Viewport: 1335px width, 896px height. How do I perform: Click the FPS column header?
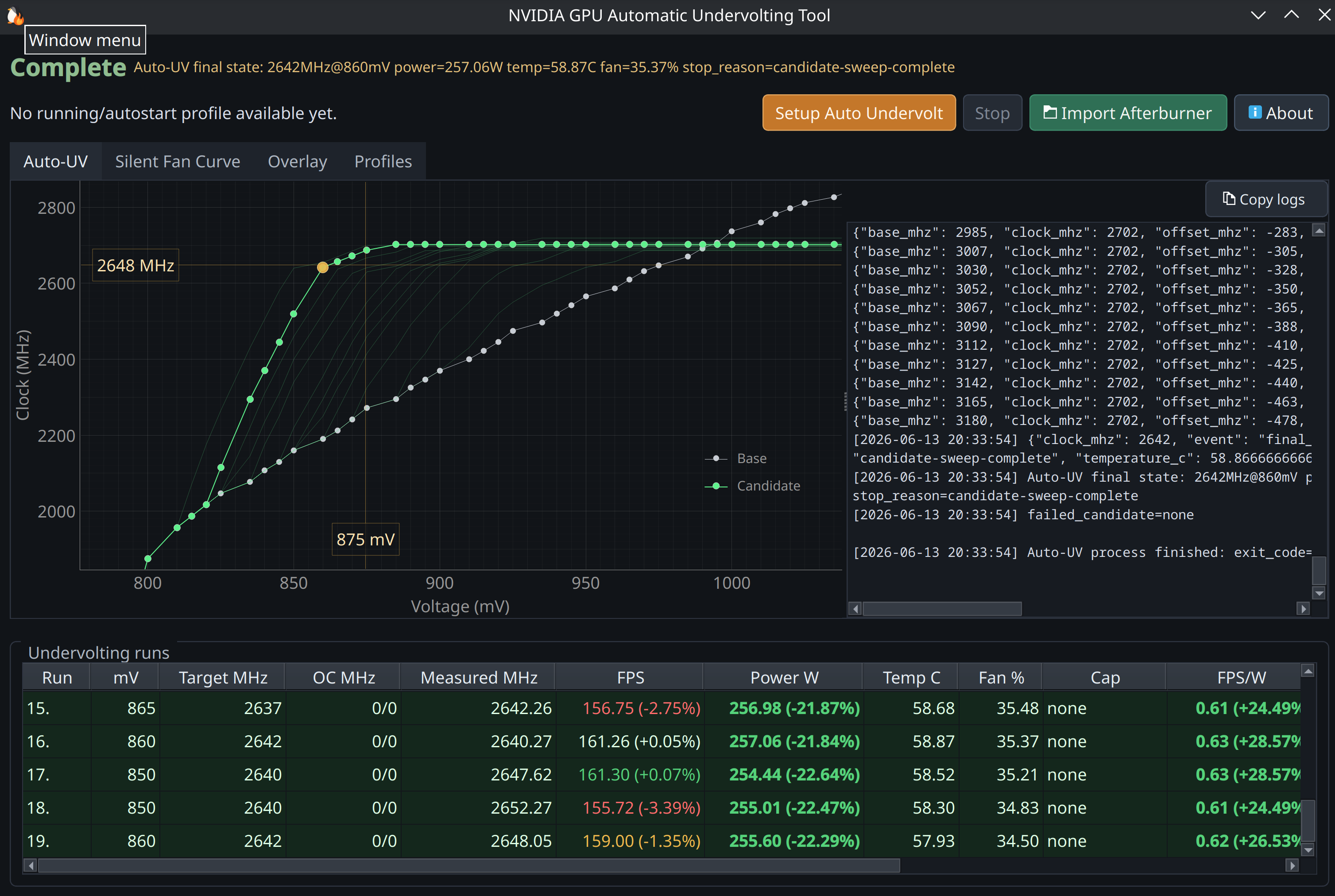click(631, 678)
